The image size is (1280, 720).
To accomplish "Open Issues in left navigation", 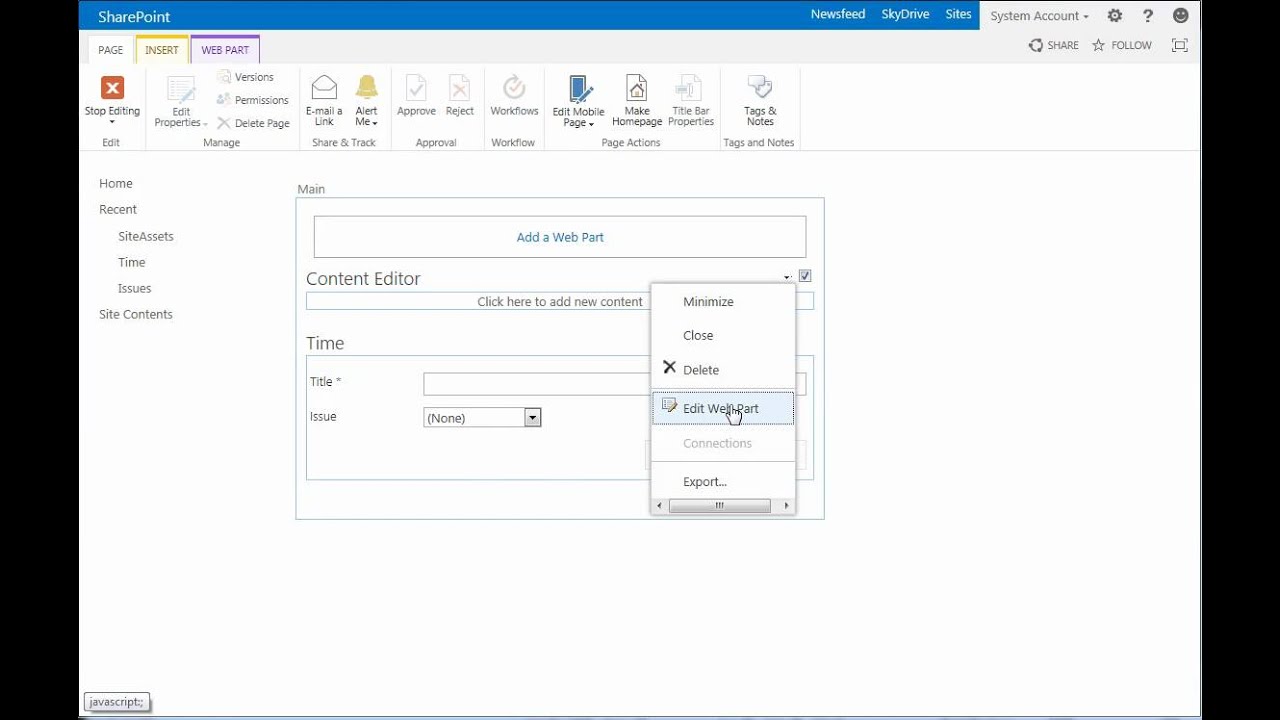I will (x=135, y=289).
